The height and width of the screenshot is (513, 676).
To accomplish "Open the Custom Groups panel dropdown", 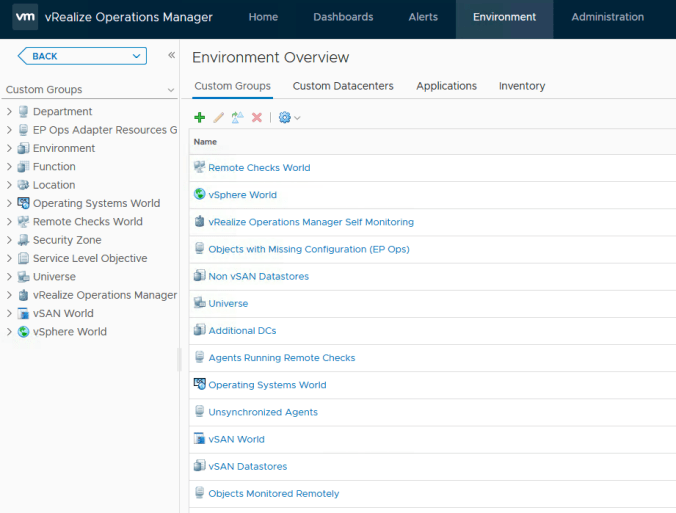I will [x=171, y=90].
